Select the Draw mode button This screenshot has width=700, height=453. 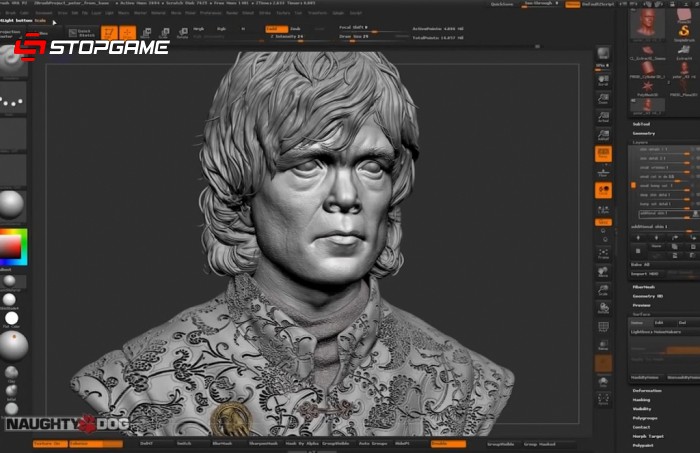[x=128, y=33]
